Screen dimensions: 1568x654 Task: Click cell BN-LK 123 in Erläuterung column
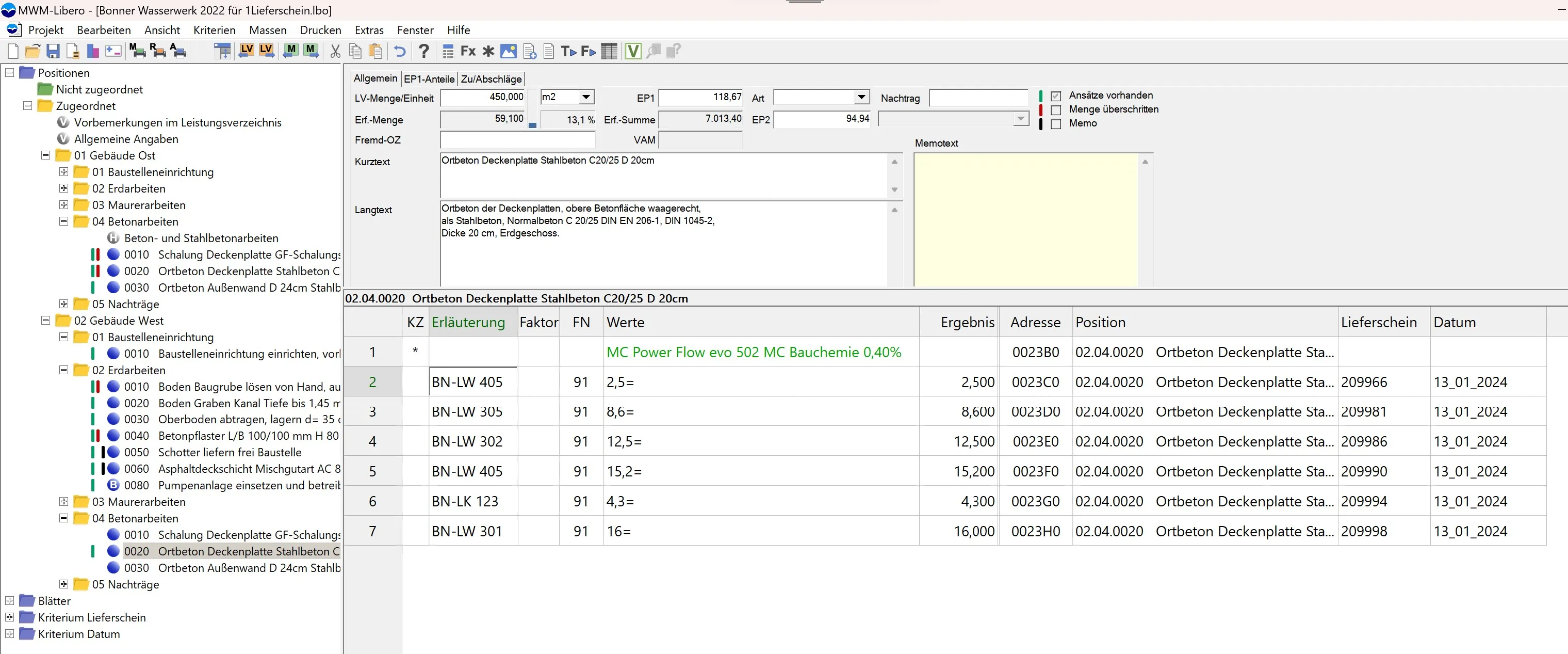(x=473, y=501)
